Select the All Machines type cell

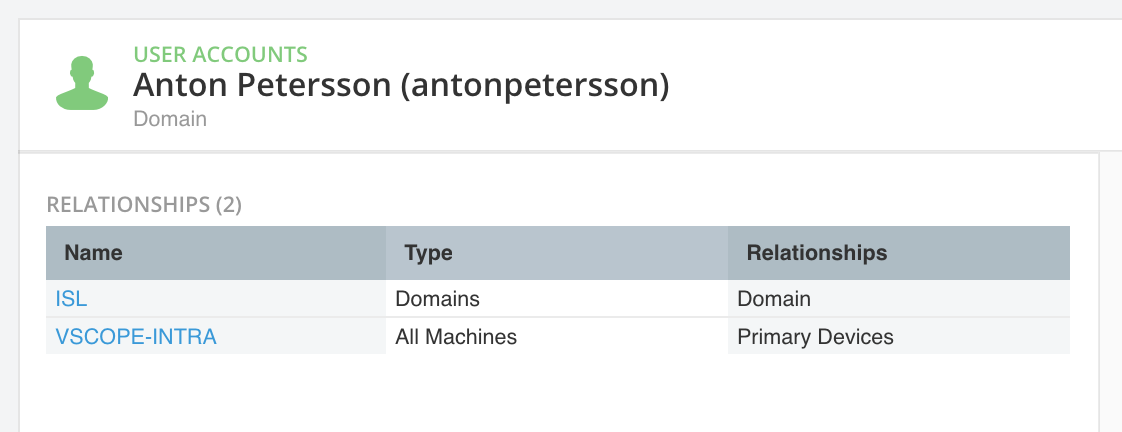pos(456,336)
